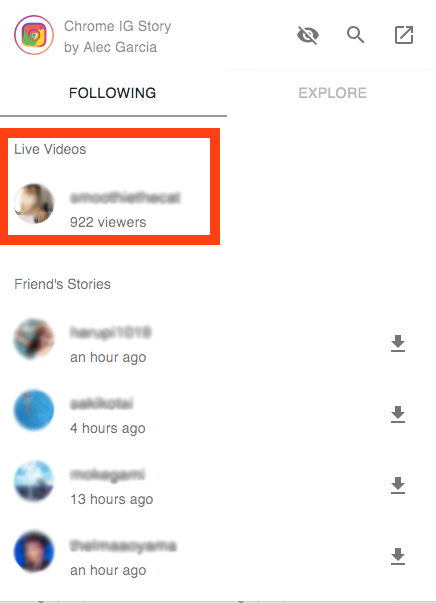Download the 4 hours ago story
436x603 pixels.
[x=398, y=414]
